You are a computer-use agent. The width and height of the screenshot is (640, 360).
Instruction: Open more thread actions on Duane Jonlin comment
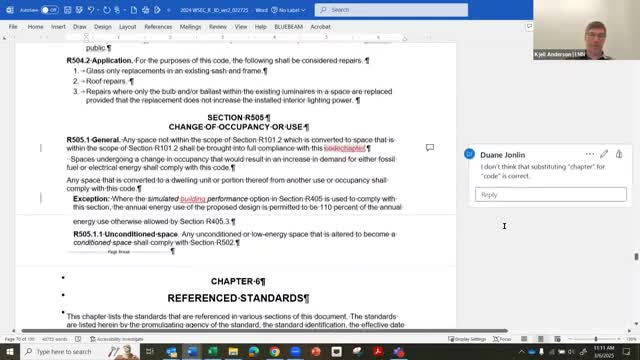point(590,154)
